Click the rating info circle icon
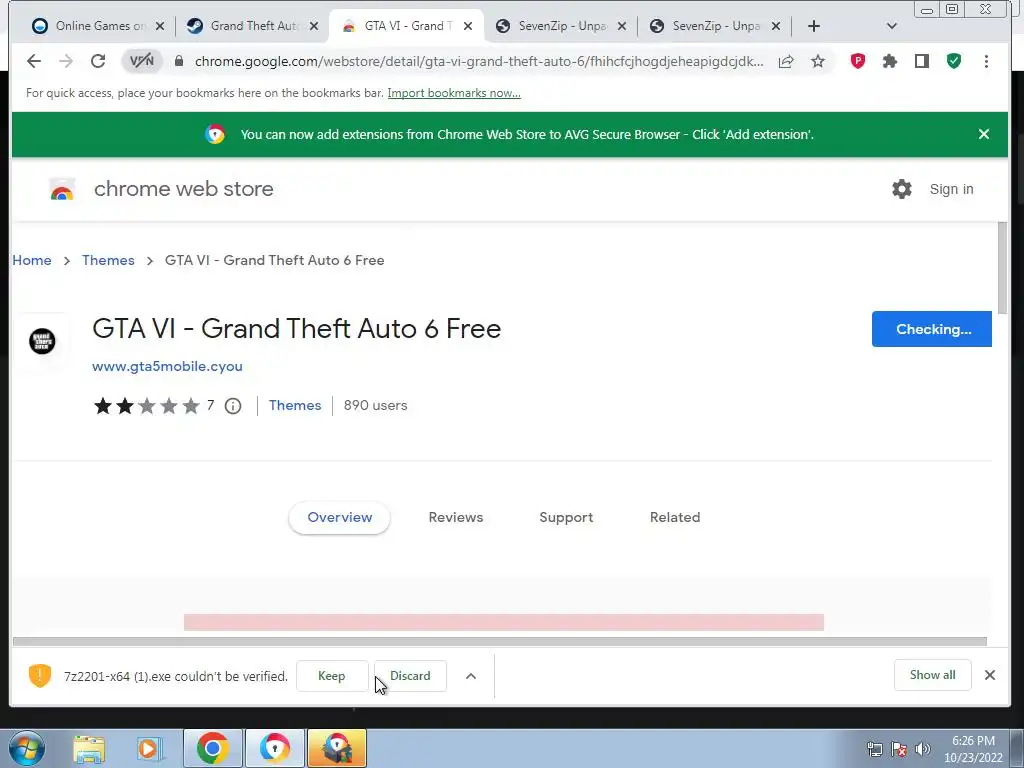 coord(233,406)
